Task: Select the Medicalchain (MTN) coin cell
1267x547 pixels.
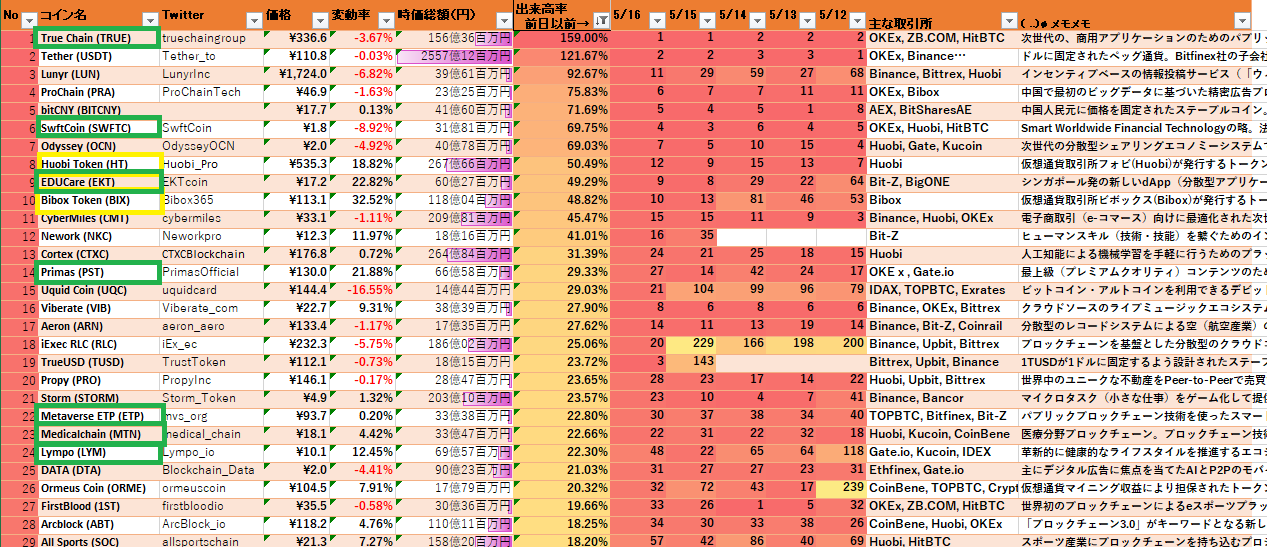Action: click(98, 434)
